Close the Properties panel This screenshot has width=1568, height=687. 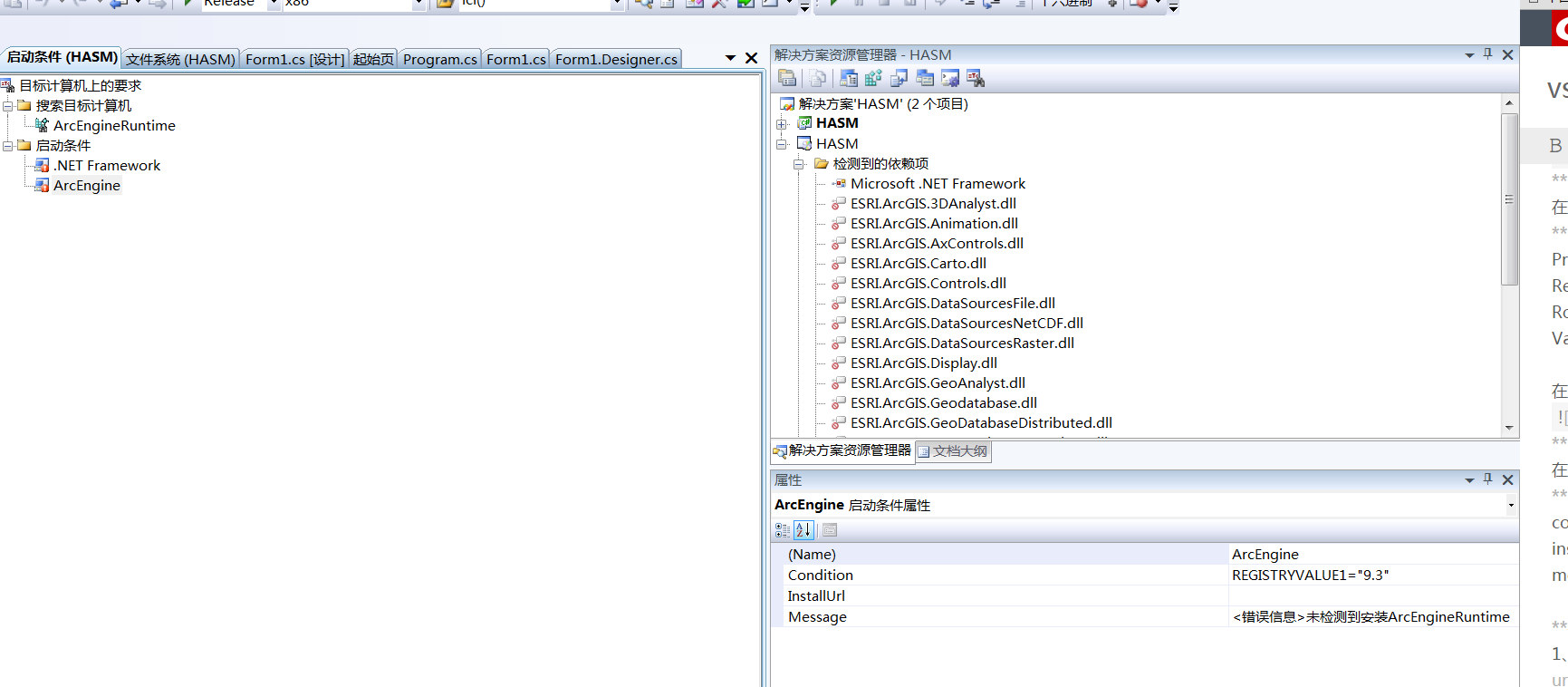[1507, 480]
